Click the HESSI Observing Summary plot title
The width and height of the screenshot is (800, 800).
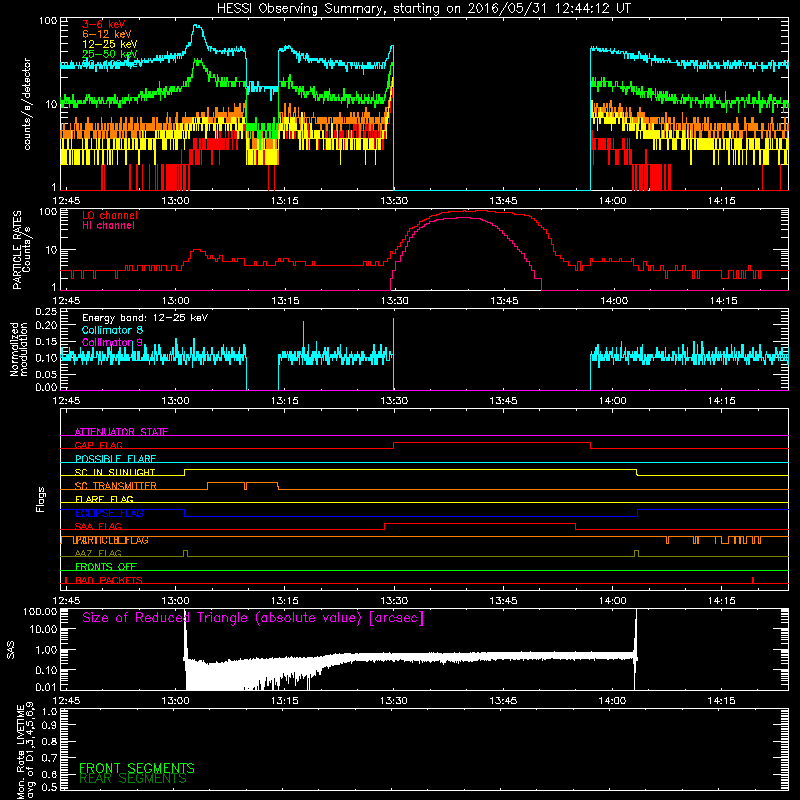click(x=424, y=9)
